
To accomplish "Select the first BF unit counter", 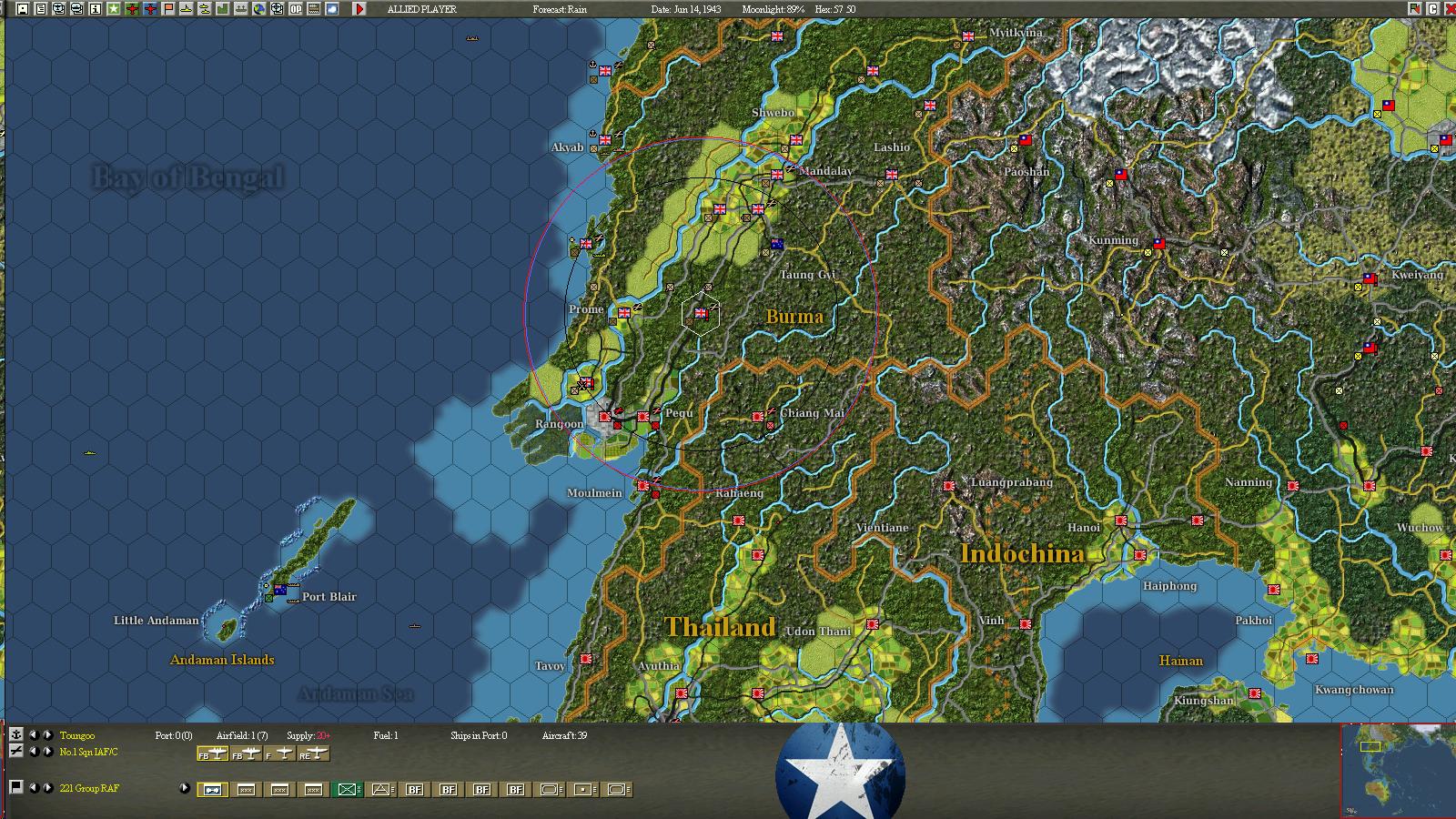I will coord(414,789).
